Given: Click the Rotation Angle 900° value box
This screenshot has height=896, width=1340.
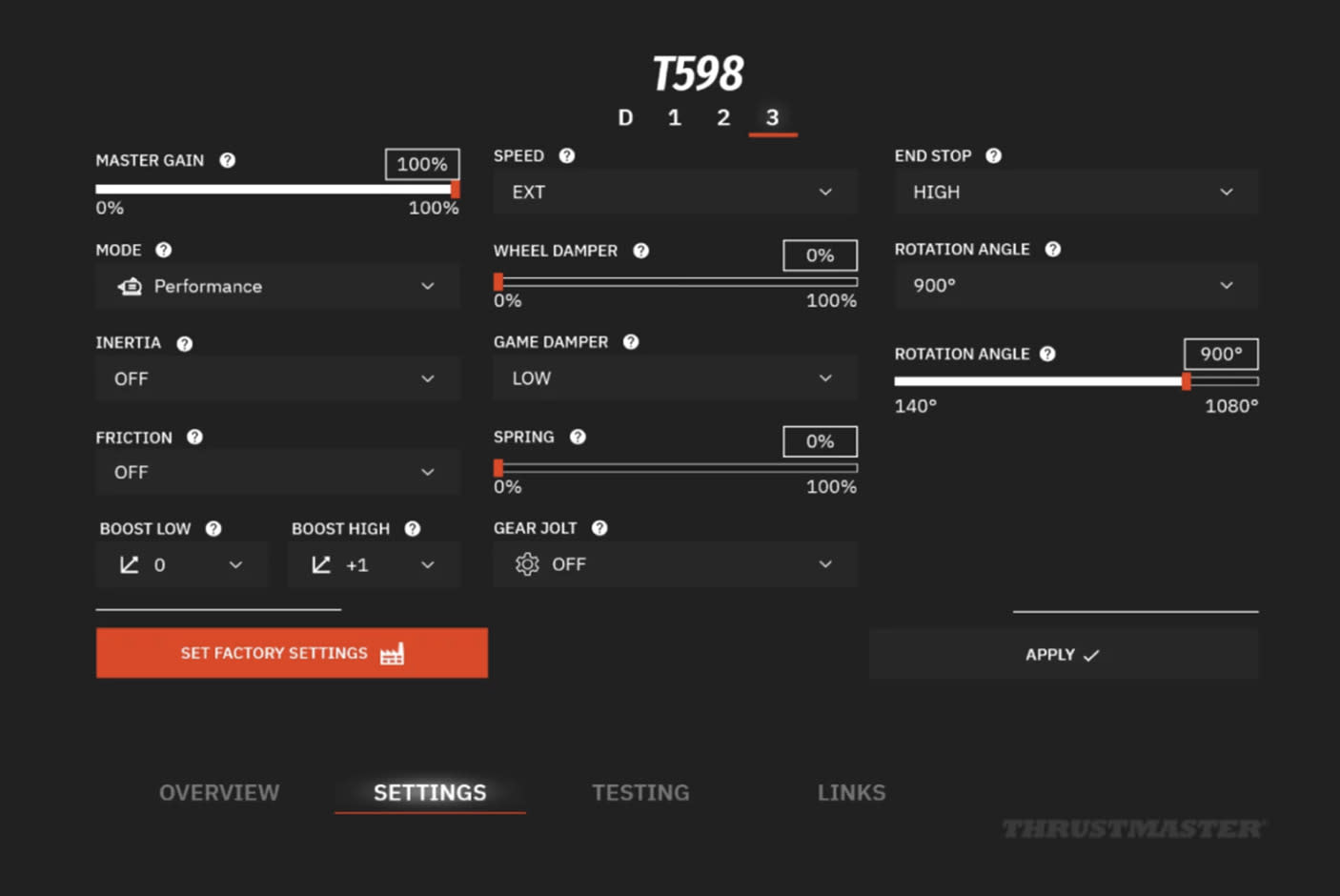Looking at the screenshot, I should click(1221, 354).
